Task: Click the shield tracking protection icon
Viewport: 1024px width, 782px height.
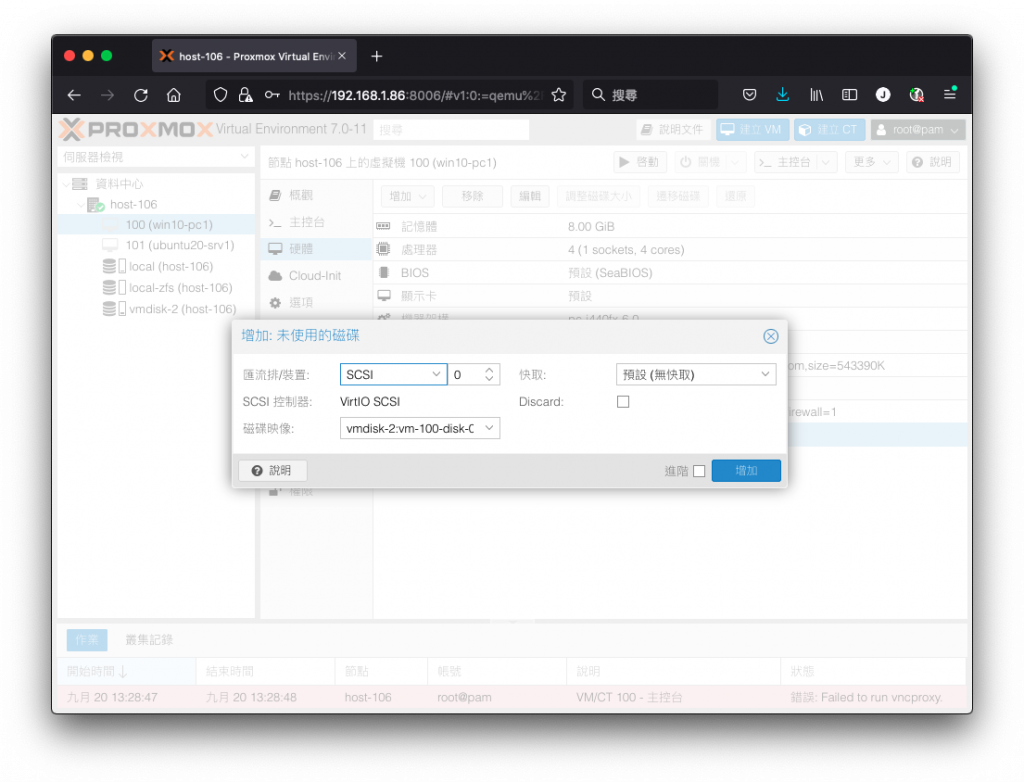Action: point(220,95)
